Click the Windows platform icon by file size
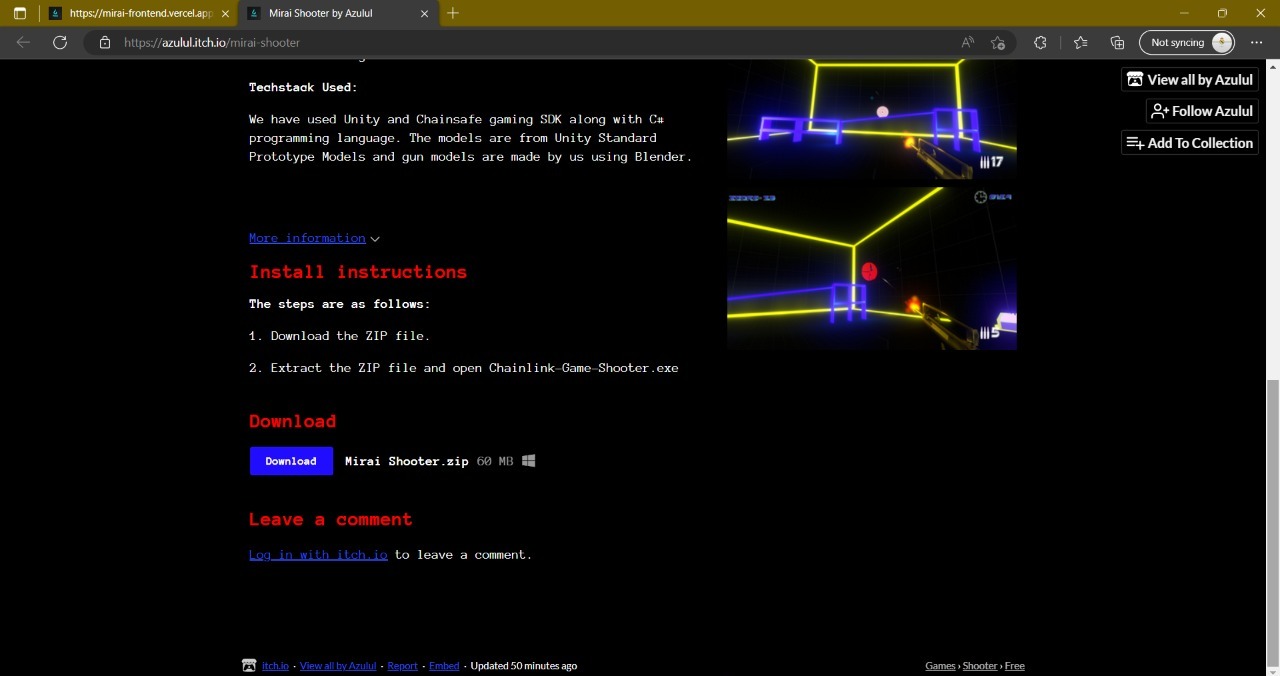 529,461
